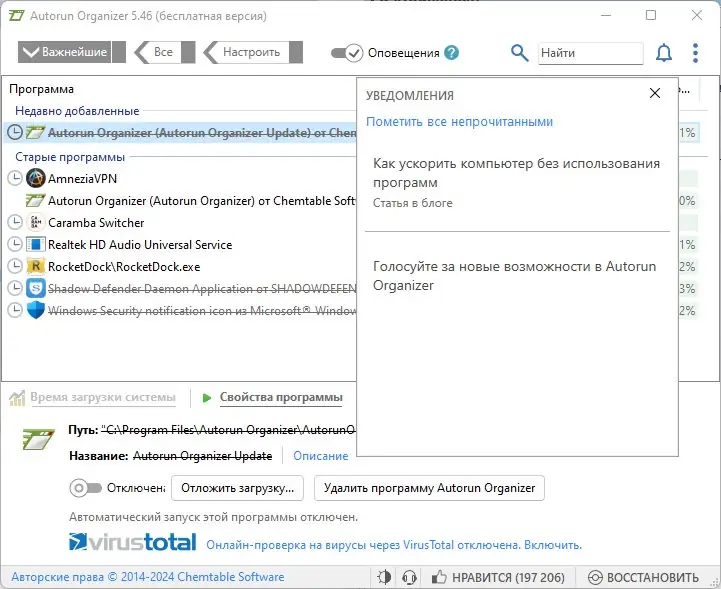
Task: Click the search magnifier icon
Action: coord(520,53)
